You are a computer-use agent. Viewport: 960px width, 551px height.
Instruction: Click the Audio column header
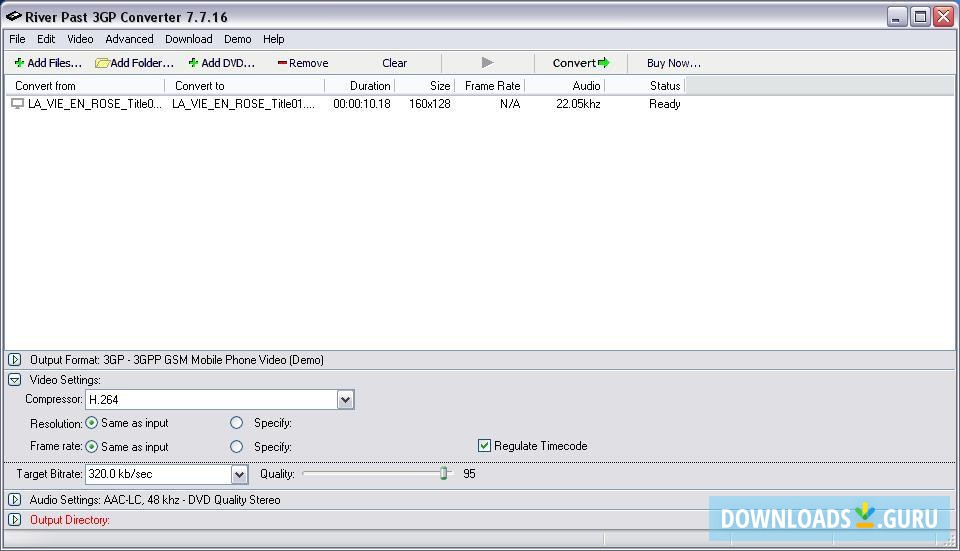(565, 86)
